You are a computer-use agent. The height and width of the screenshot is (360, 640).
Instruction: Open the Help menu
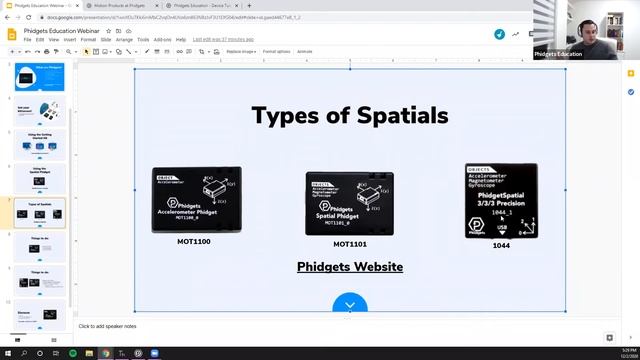point(181,40)
